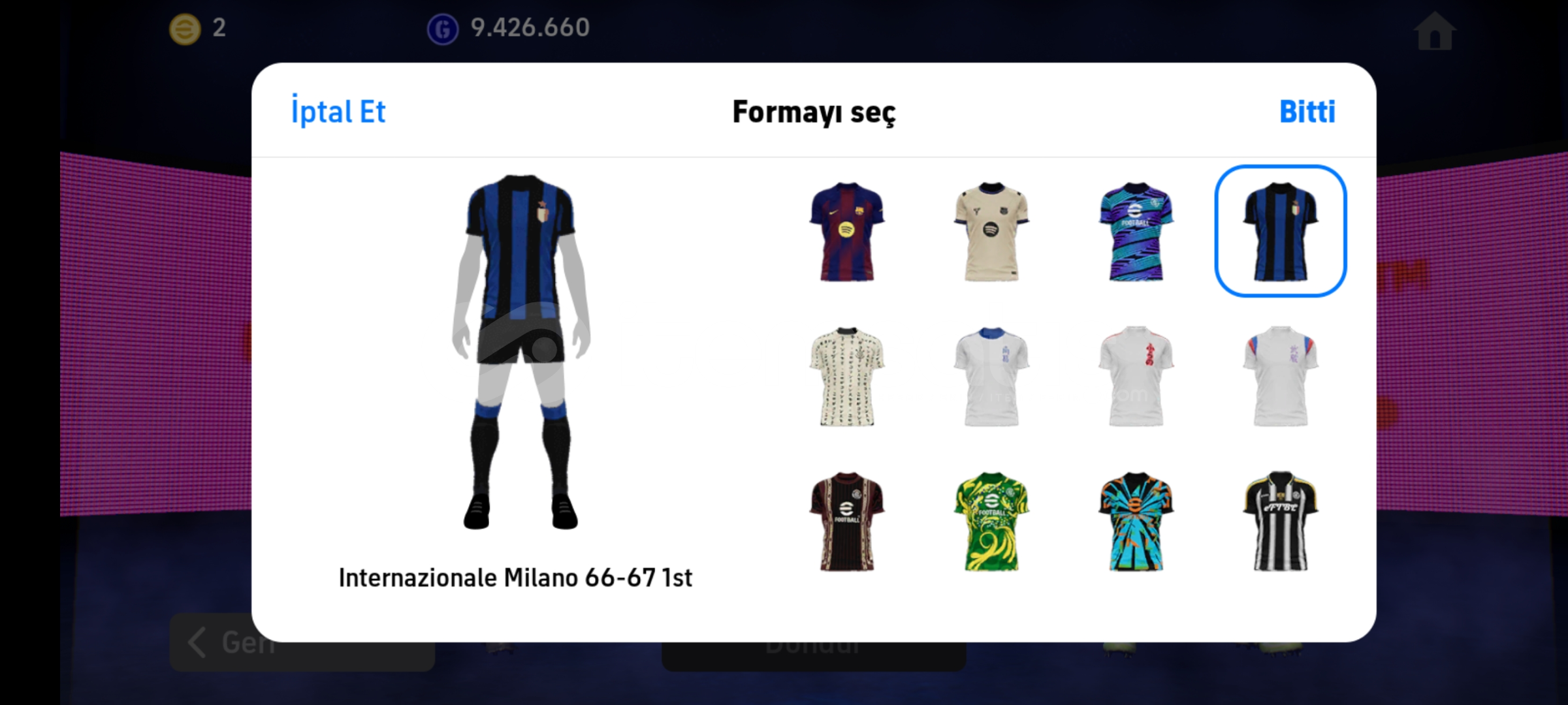
Task: Select the maroon striped eFootball jersey
Action: (x=847, y=522)
